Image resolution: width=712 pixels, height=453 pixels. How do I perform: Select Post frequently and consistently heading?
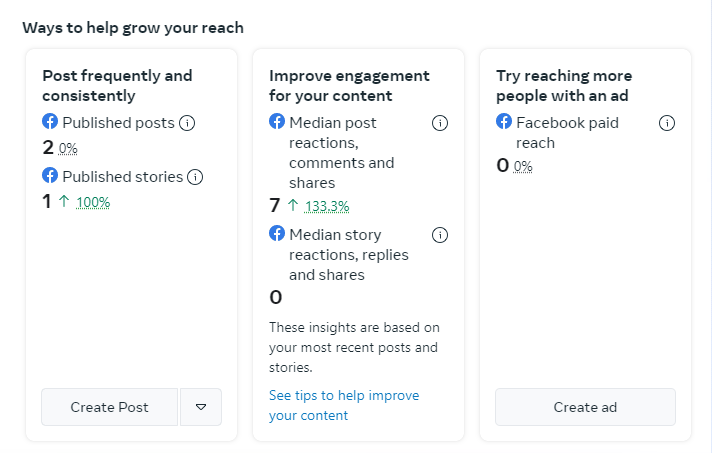[117, 85]
